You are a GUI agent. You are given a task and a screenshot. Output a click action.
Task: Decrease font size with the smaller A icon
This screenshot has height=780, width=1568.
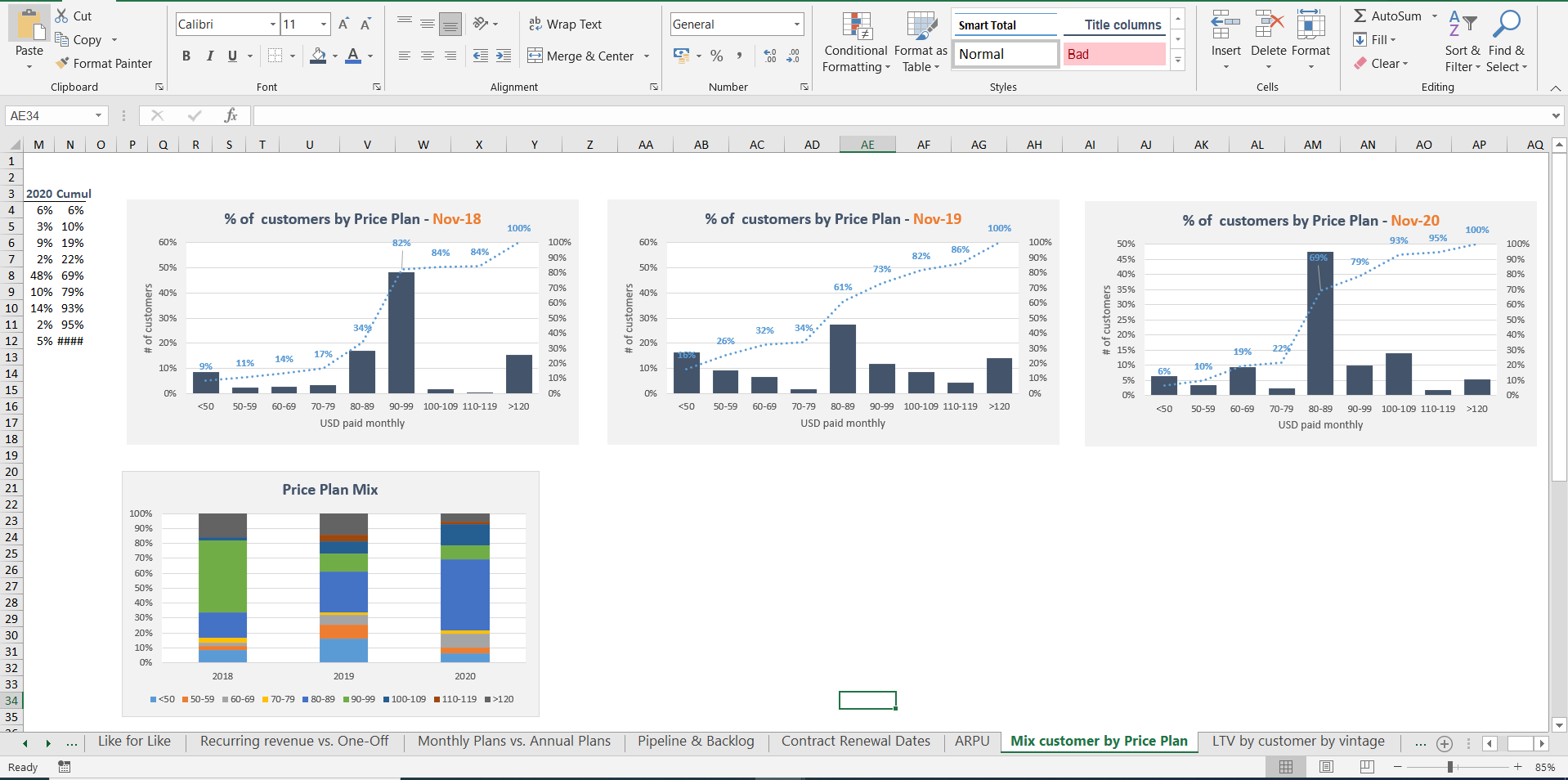(x=365, y=25)
